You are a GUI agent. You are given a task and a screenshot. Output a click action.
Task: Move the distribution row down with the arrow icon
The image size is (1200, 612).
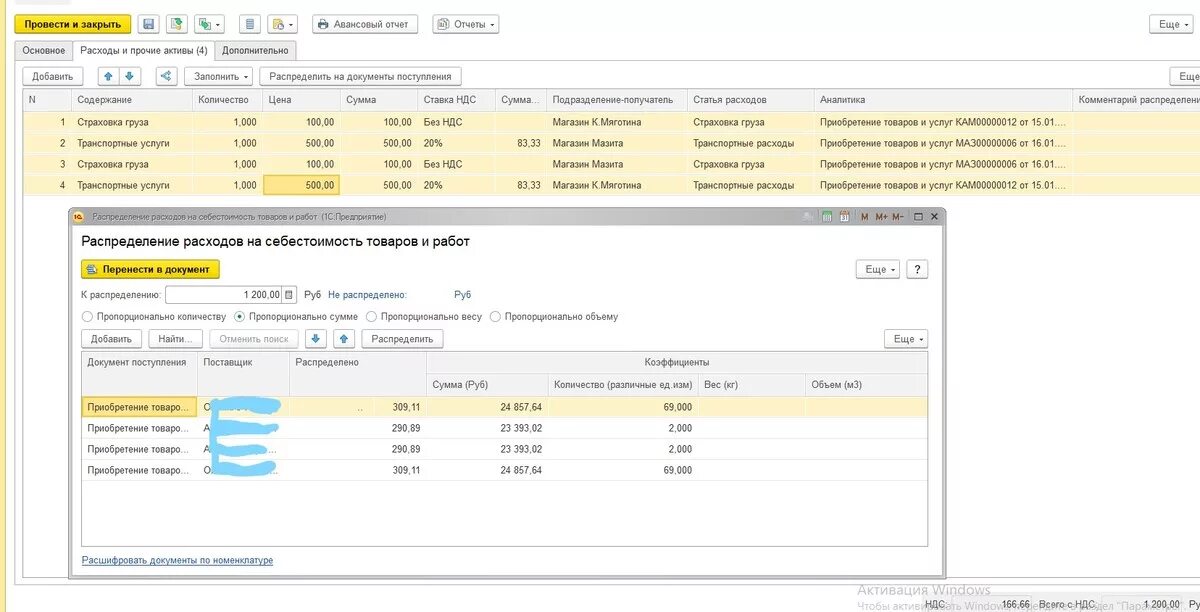click(x=316, y=339)
